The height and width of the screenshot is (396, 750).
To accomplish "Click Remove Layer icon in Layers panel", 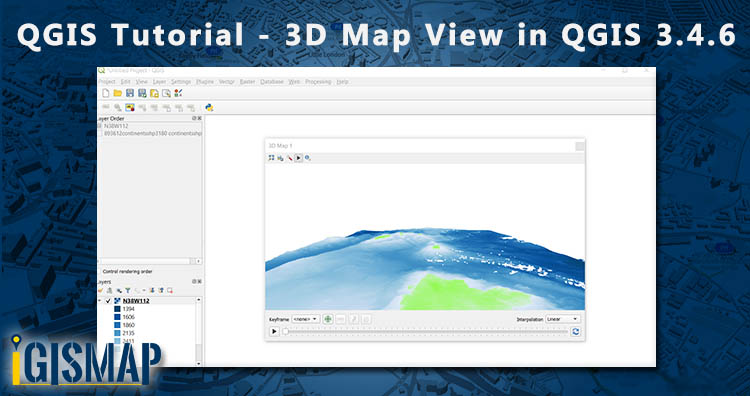I will click(x=170, y=290).
